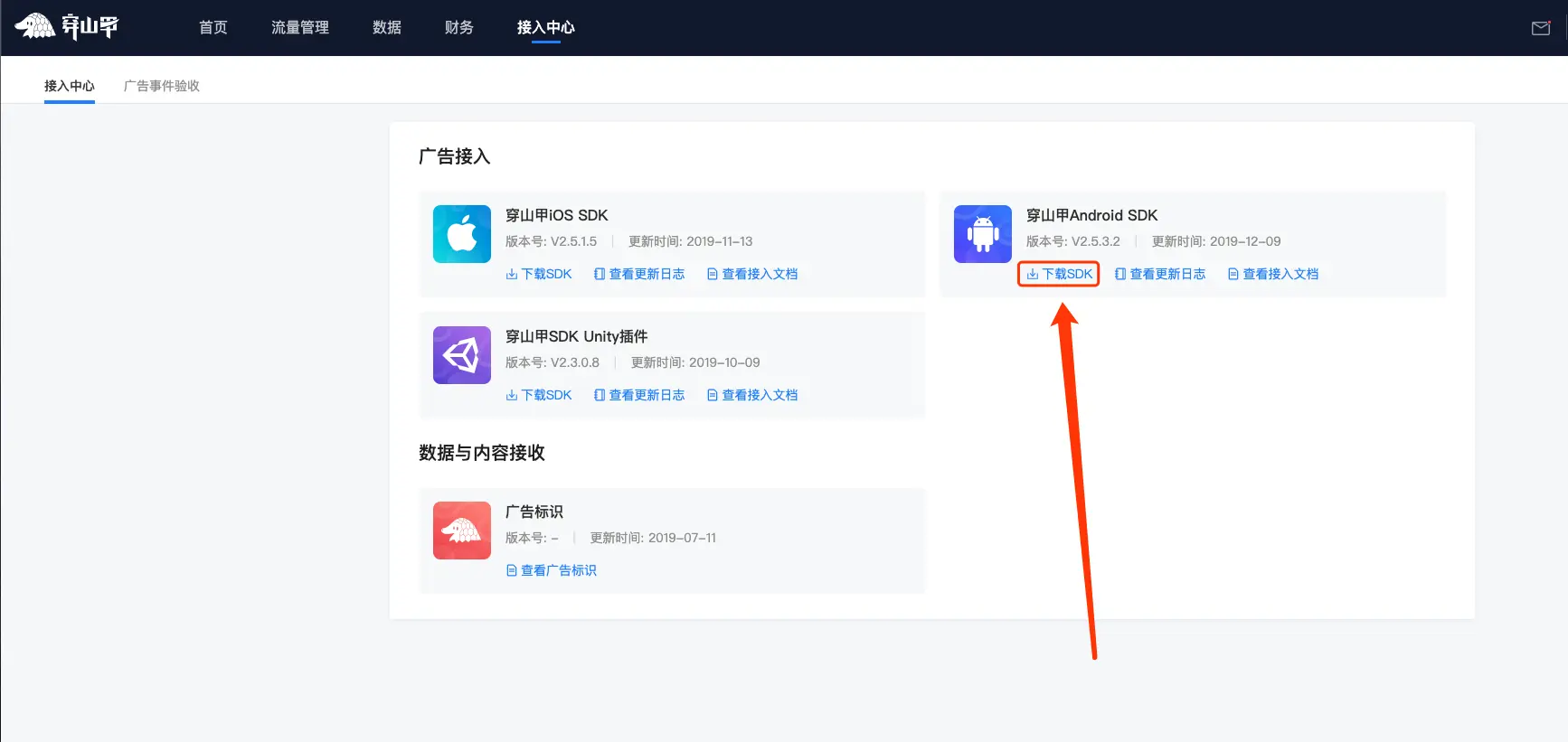This screenshot has width=1568, height=742.
Task: Click update date 2019-10-09
Action: pos(724,362)
